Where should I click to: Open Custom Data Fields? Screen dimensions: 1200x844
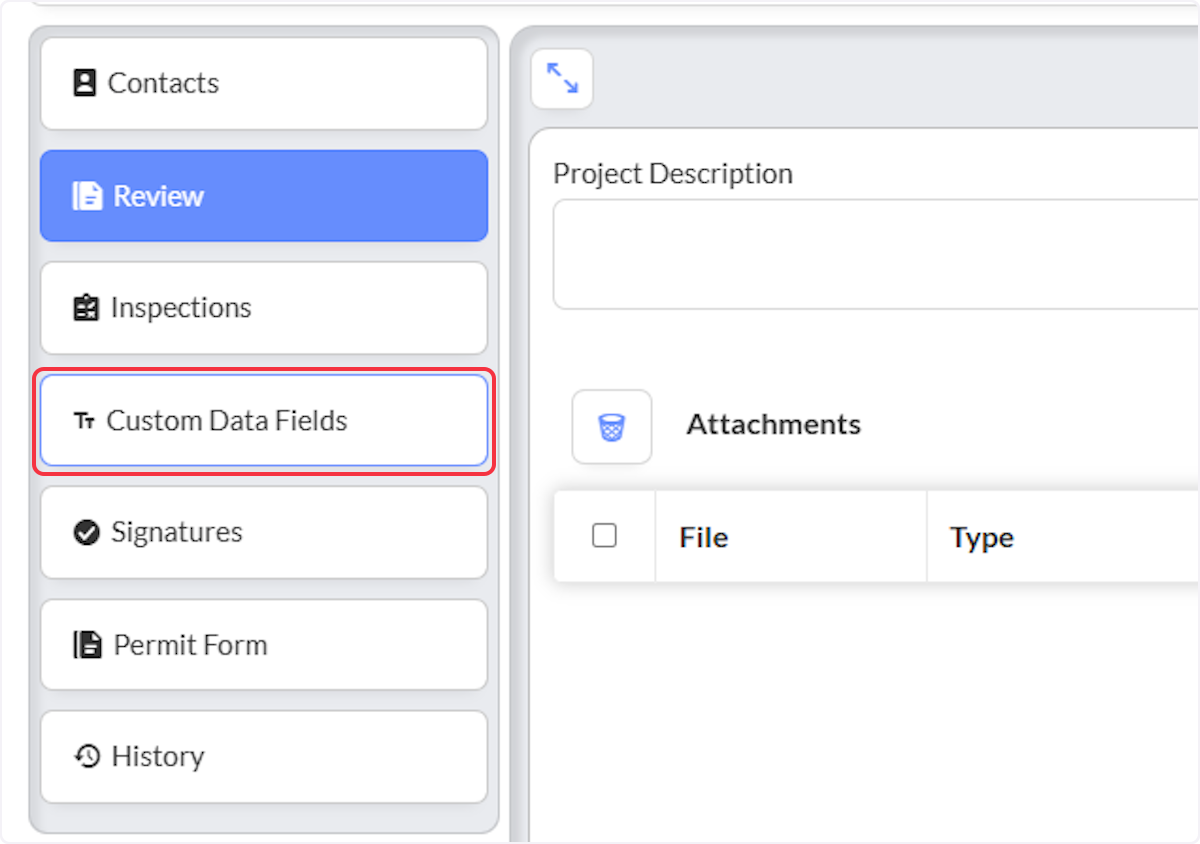[x=264, y=420]
